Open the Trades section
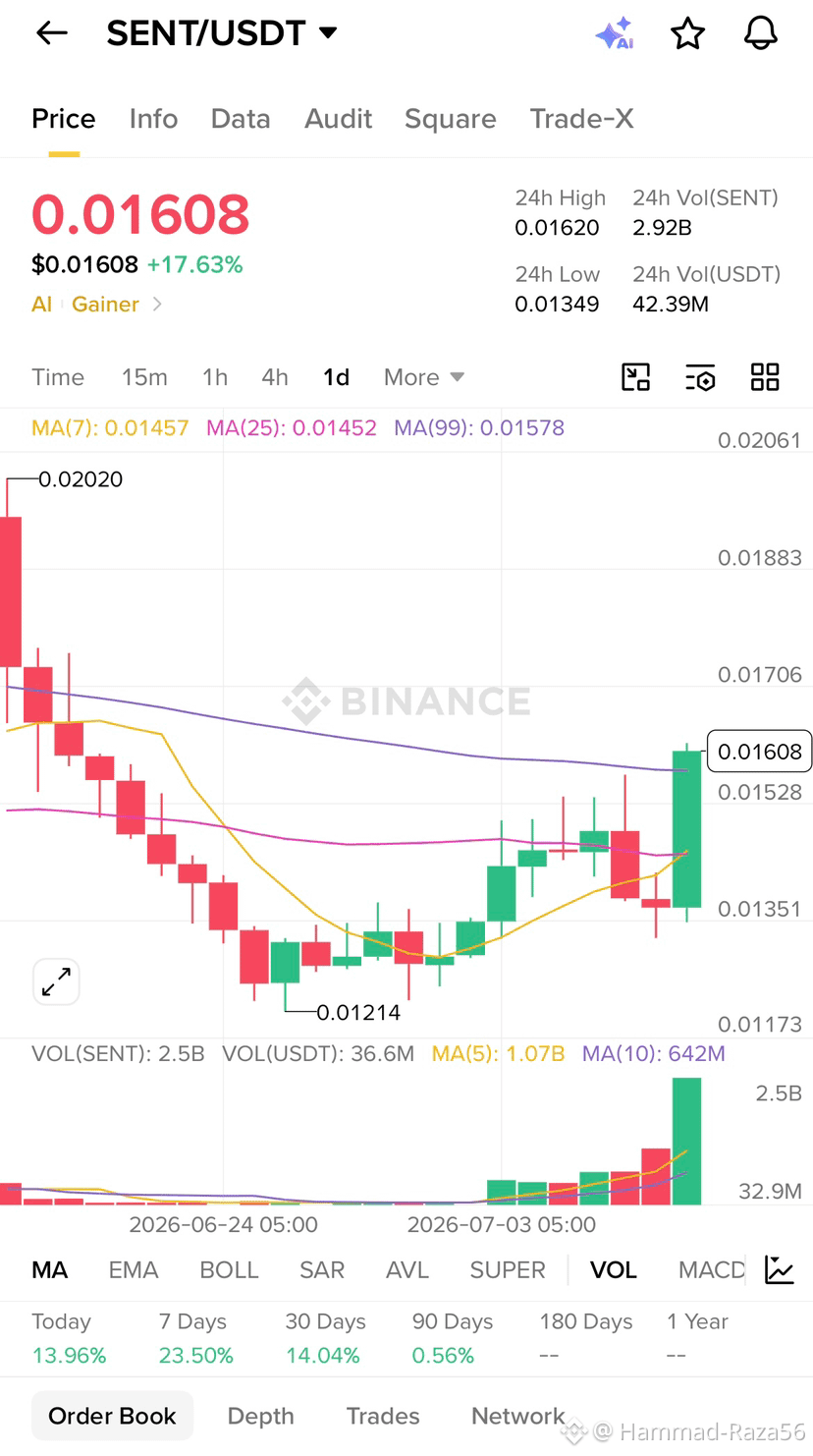The image size is (813, 1456). pos(383,1416)
